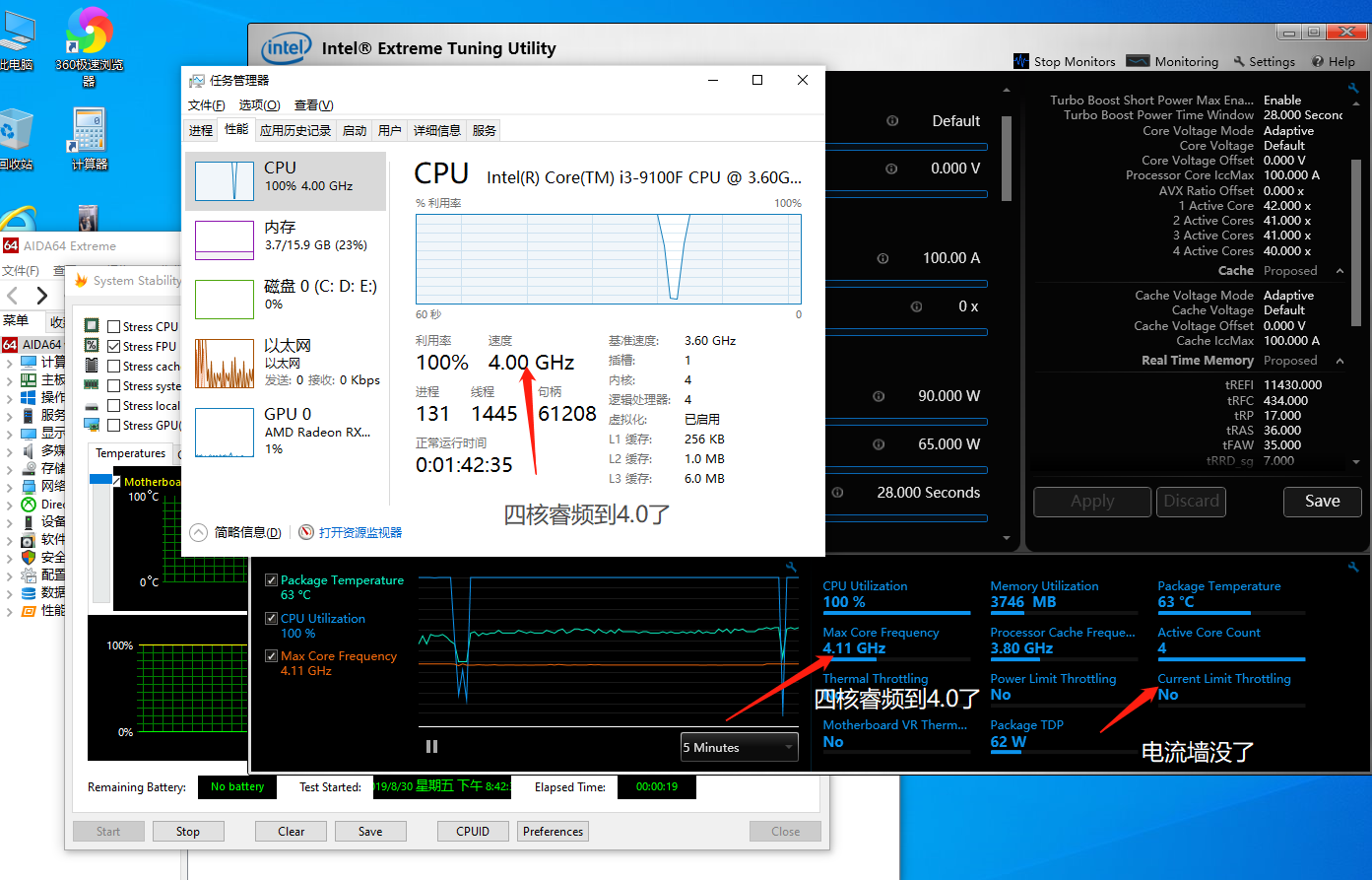Switch to the 详细信息 details tab
The height and width of the screenshot is (880, 1372).
436,130
